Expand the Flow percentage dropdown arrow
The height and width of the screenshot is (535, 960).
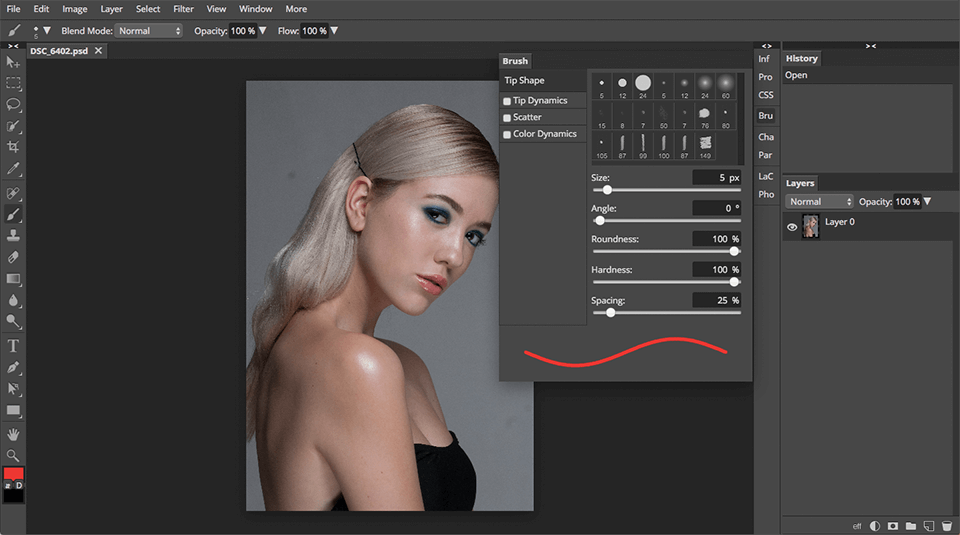[334, 31]
